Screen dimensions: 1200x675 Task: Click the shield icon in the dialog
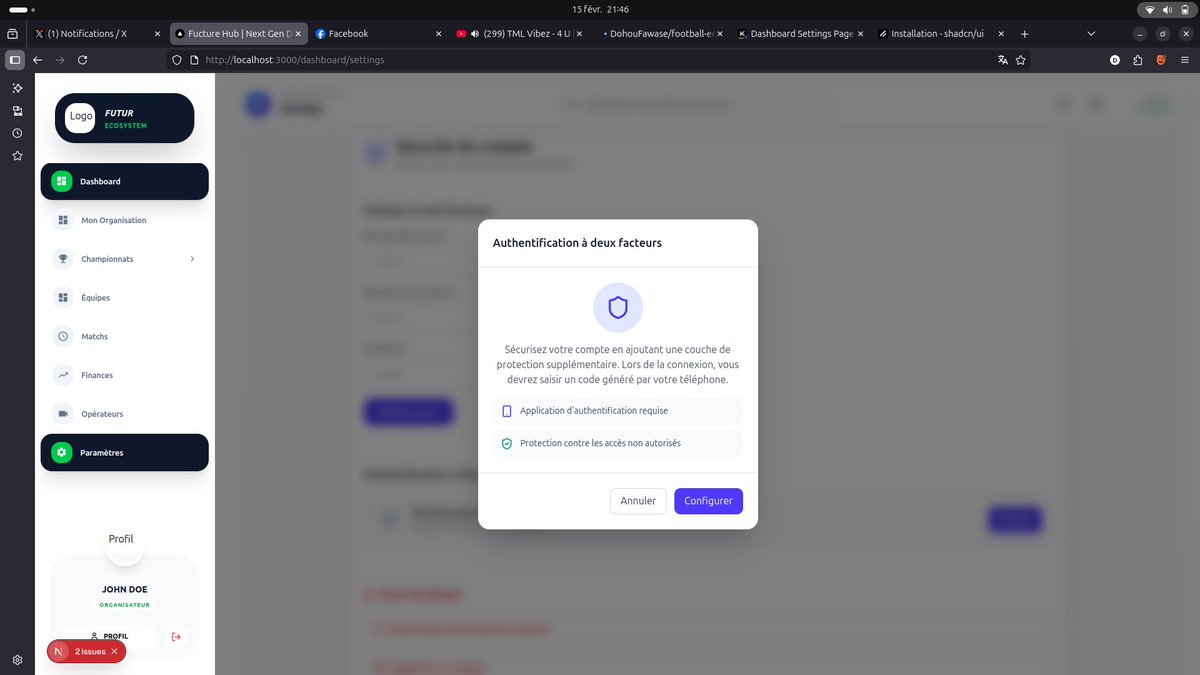pos(618,307)
